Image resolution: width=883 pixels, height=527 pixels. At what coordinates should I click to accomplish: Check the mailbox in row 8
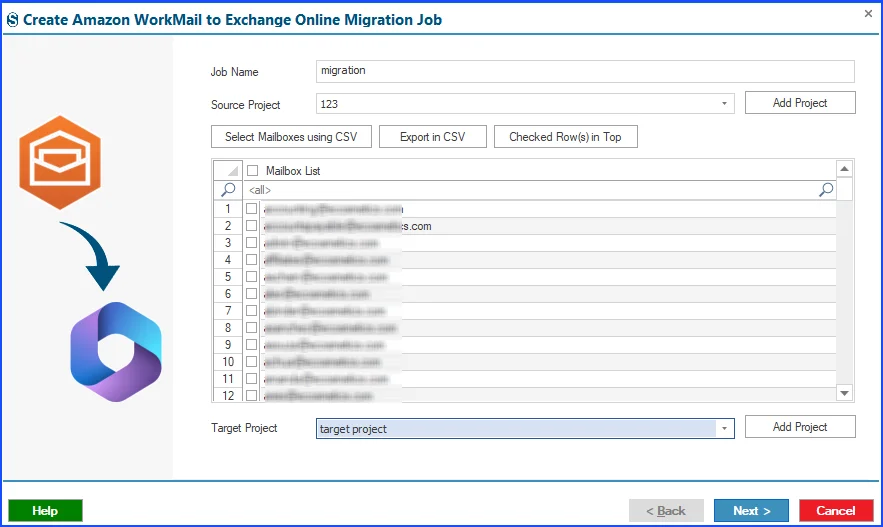[x=252, y=328]
